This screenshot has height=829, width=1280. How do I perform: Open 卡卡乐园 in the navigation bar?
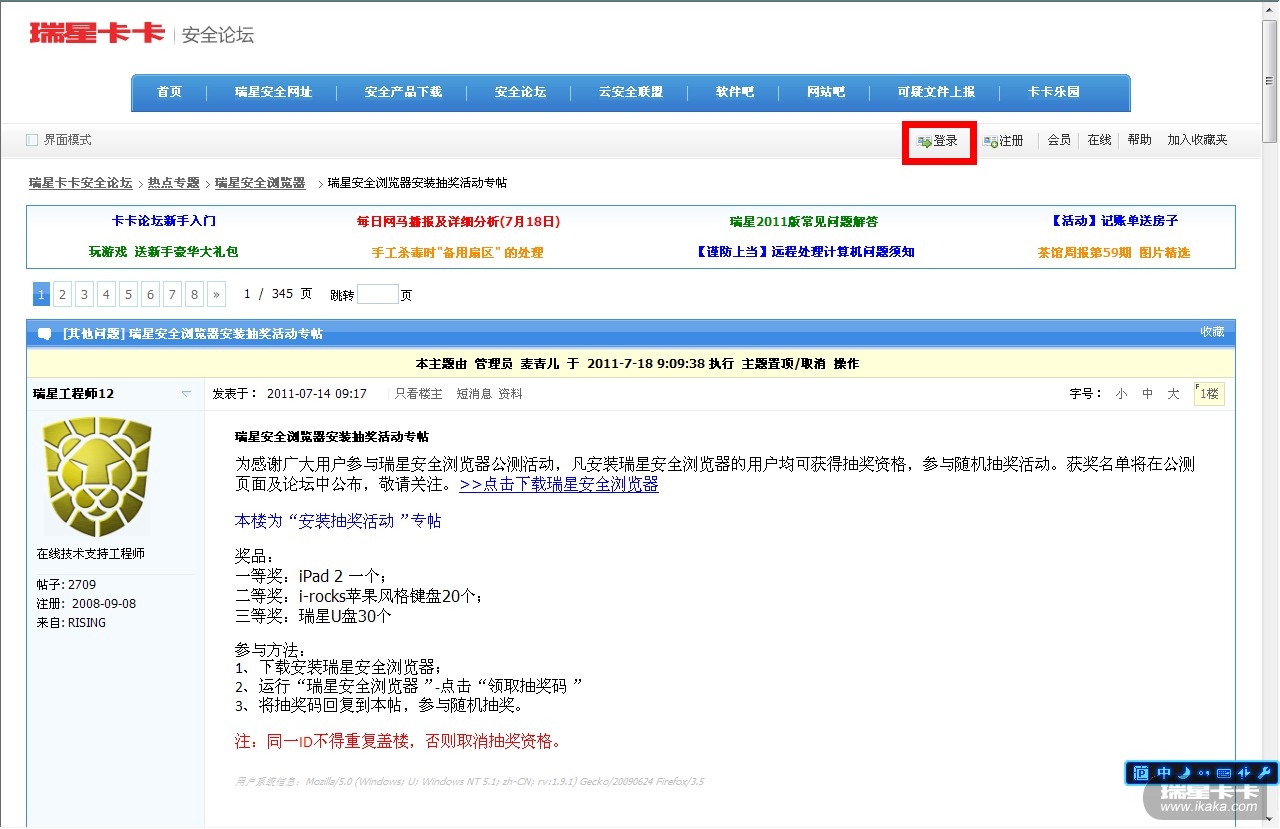click(1054, 92)
